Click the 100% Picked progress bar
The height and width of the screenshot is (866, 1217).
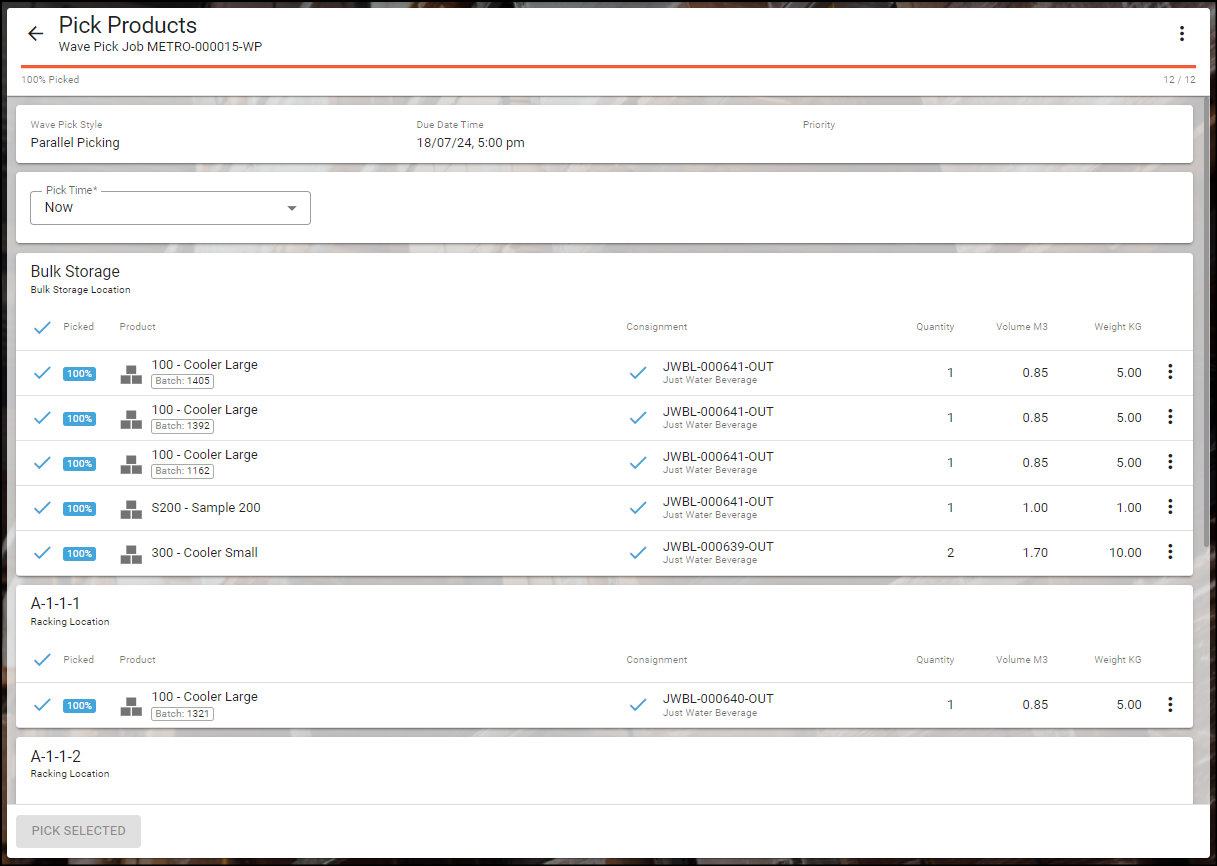point(608,66)
